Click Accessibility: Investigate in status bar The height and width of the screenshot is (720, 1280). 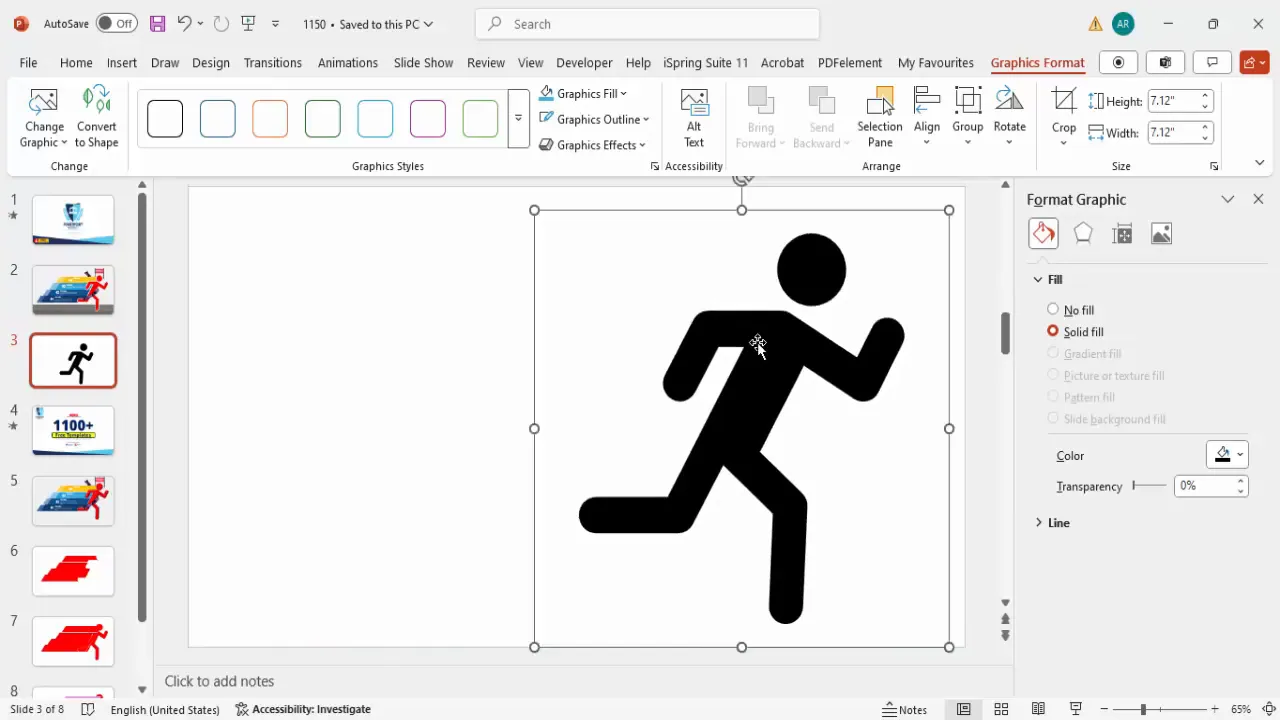303,709
